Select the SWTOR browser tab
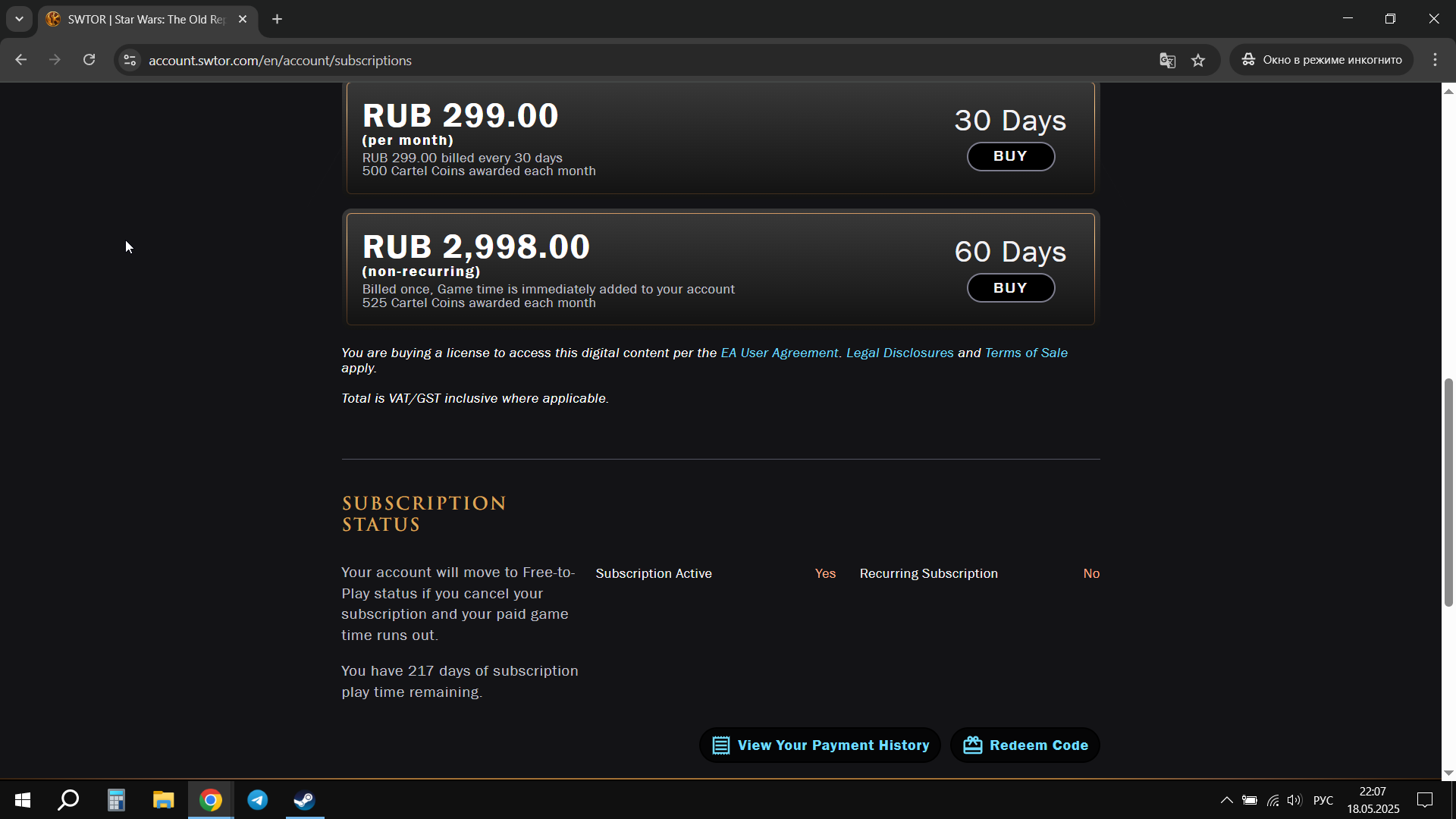 point(148,19)
